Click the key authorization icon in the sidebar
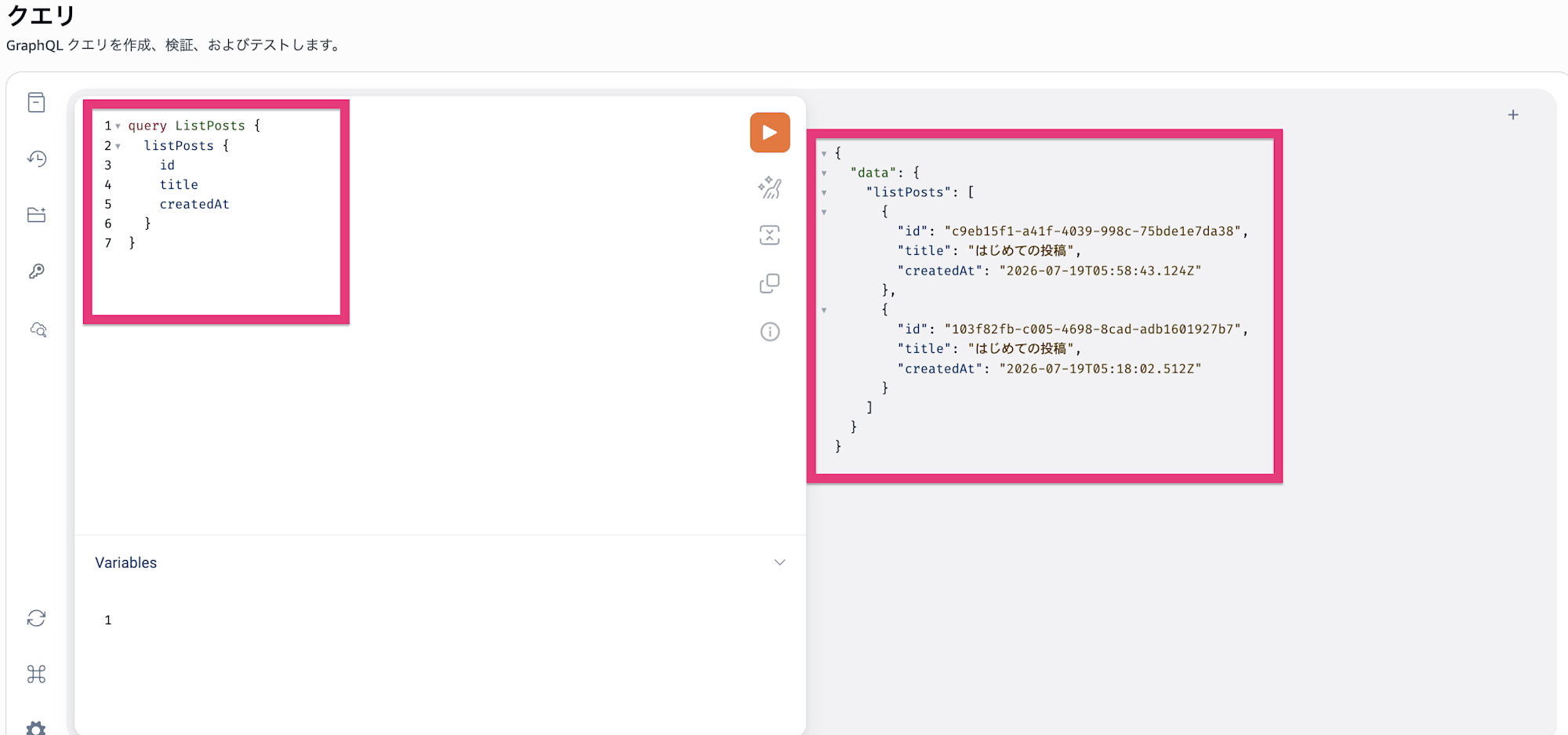The width and height of the screenshot is (1568, 735). point(37,271)
